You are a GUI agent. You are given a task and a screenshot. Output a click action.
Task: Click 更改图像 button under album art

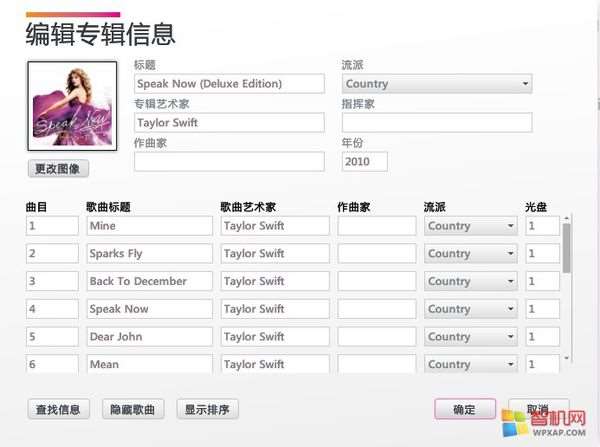pos(58,168)
